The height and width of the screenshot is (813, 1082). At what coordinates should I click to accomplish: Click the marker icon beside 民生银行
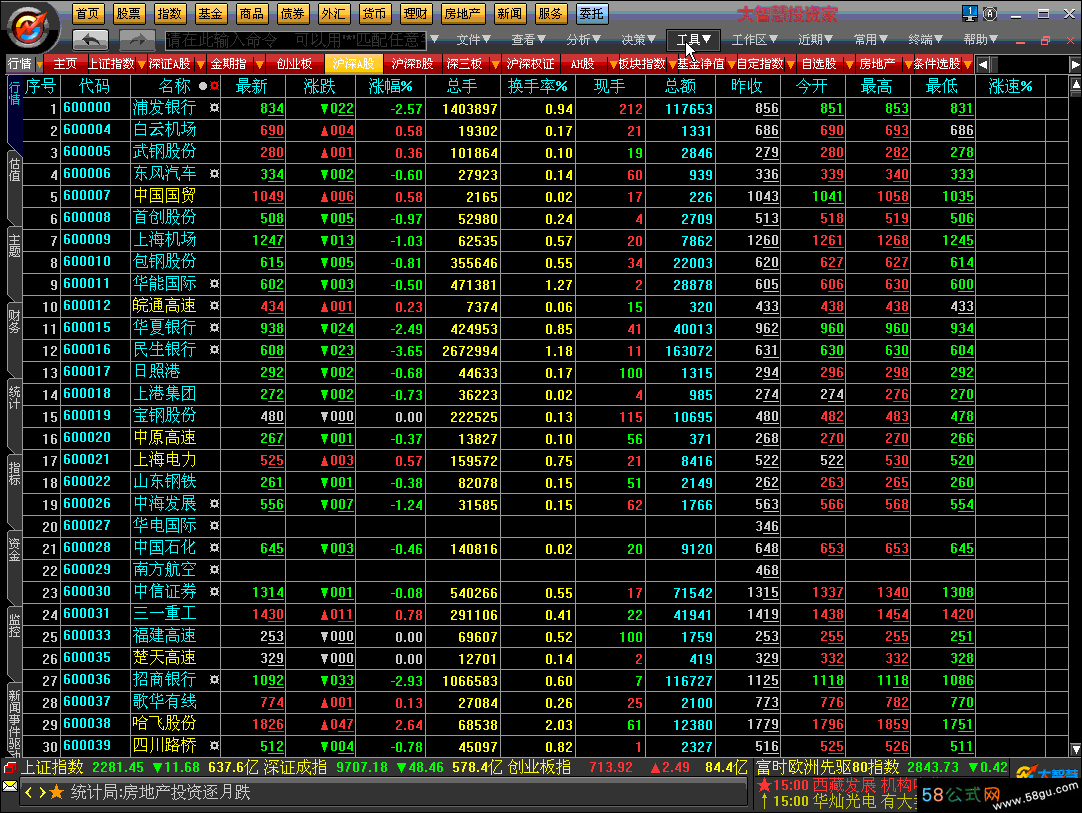point(215,350)
